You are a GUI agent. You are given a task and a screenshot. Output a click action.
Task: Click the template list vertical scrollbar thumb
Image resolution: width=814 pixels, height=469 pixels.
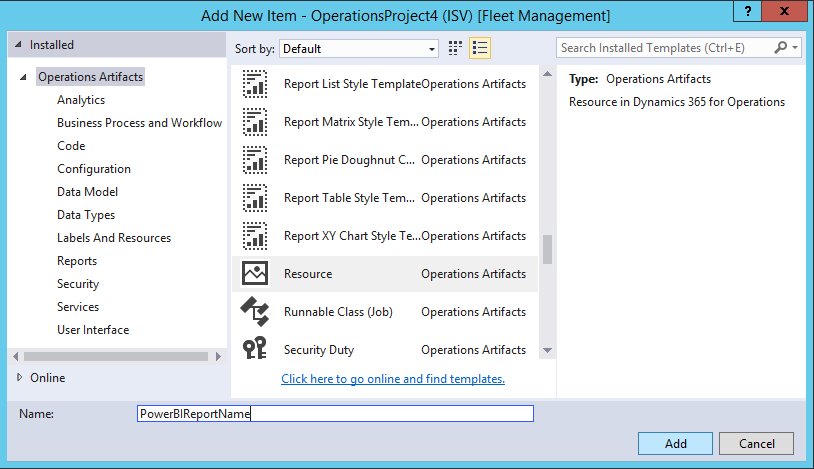click(547, 249)
